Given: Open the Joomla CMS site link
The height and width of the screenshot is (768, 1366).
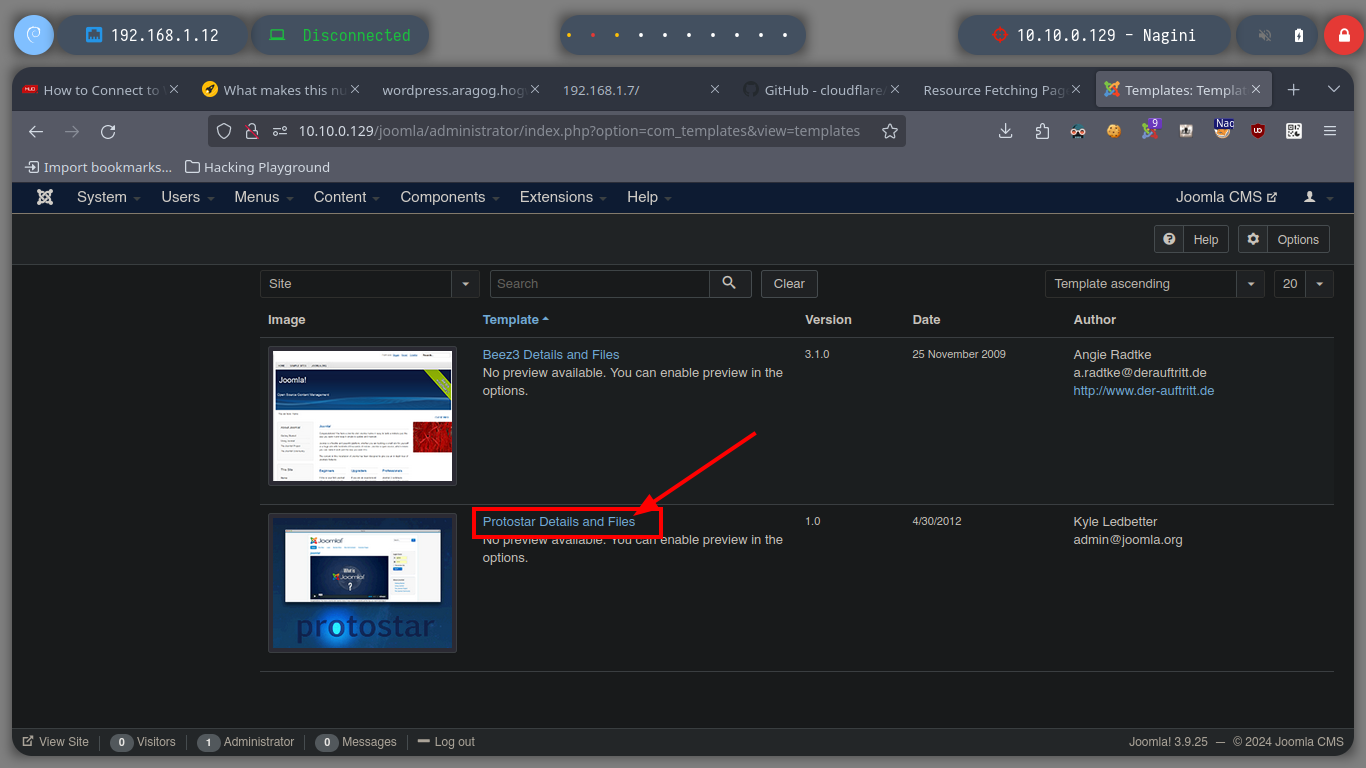Looking at the screenshot, I should [1226, 197].
